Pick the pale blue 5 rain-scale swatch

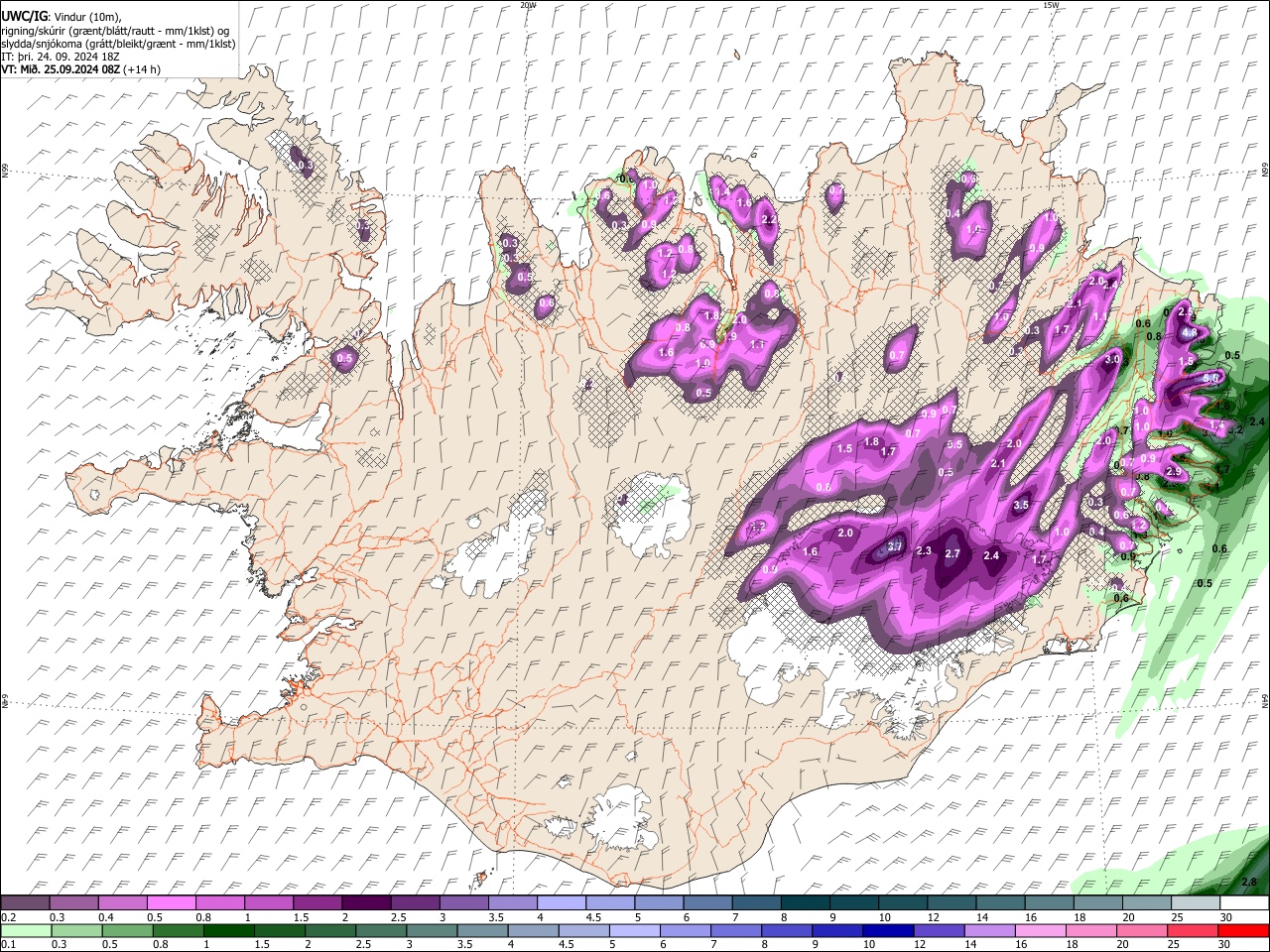point(635,930)
